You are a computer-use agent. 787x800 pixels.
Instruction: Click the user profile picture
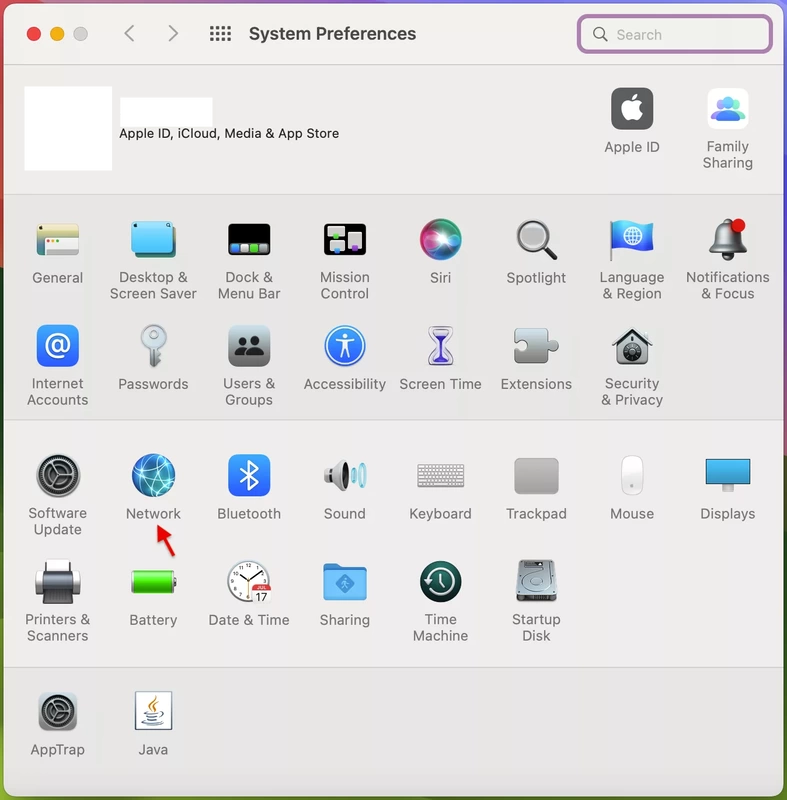click(68, 128)
